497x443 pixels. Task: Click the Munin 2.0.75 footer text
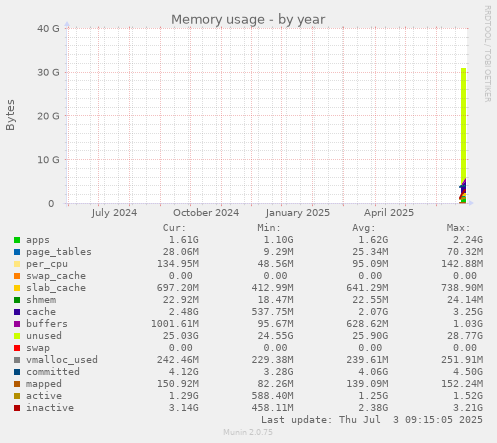point(248,432)
